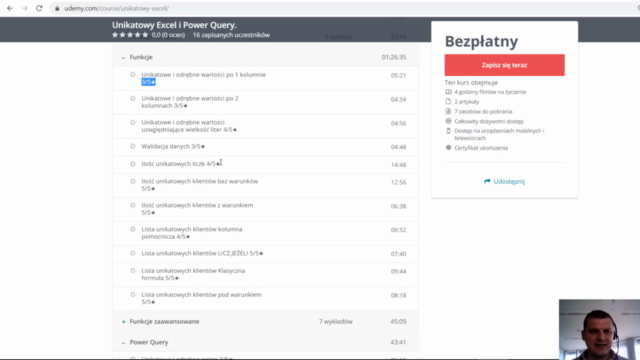
Task: Go back with the browser back arrow
Action: pyautogui.click(x=10, y=8)
